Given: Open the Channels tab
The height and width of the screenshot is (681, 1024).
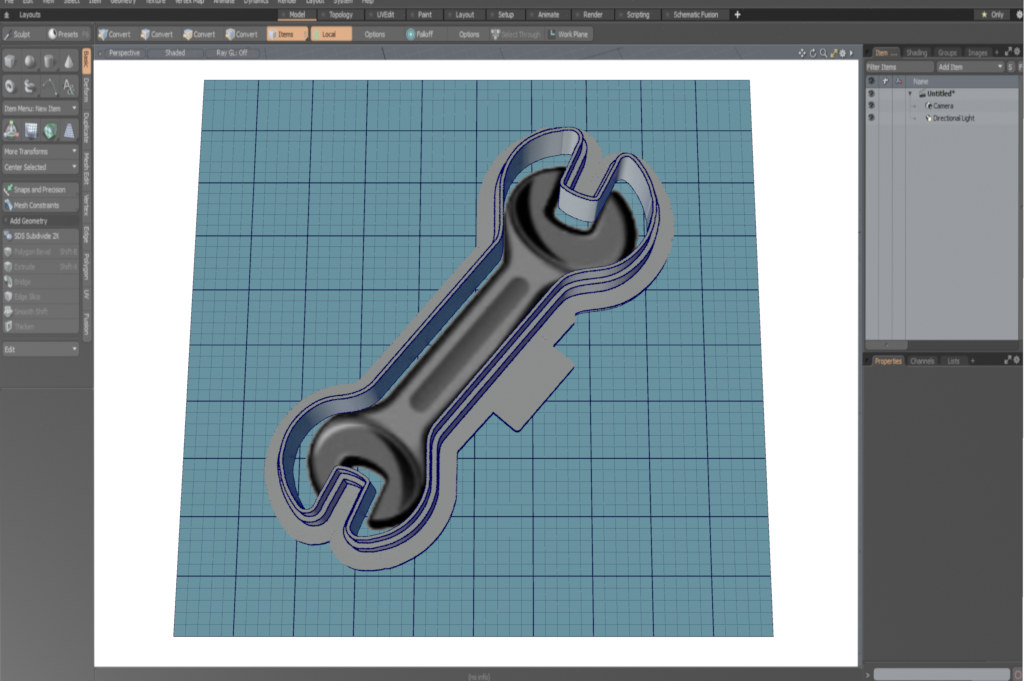Looking at the screenshot, I should tap(922, 360).
